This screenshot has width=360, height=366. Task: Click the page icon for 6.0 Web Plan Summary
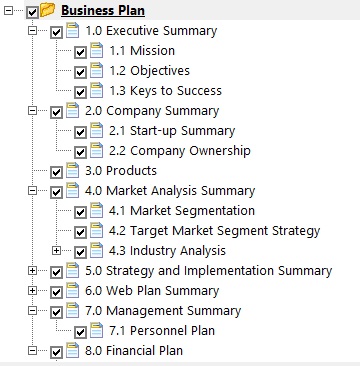tap(73, 290)
